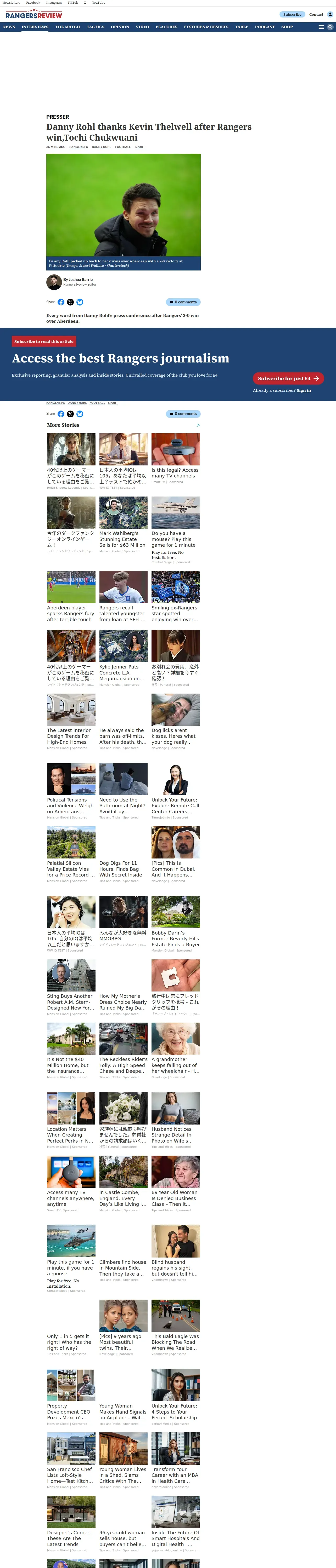
Task: Open 'In Castle Combe, England' ad thumbnail
Action: click(x=123, y=1172)
